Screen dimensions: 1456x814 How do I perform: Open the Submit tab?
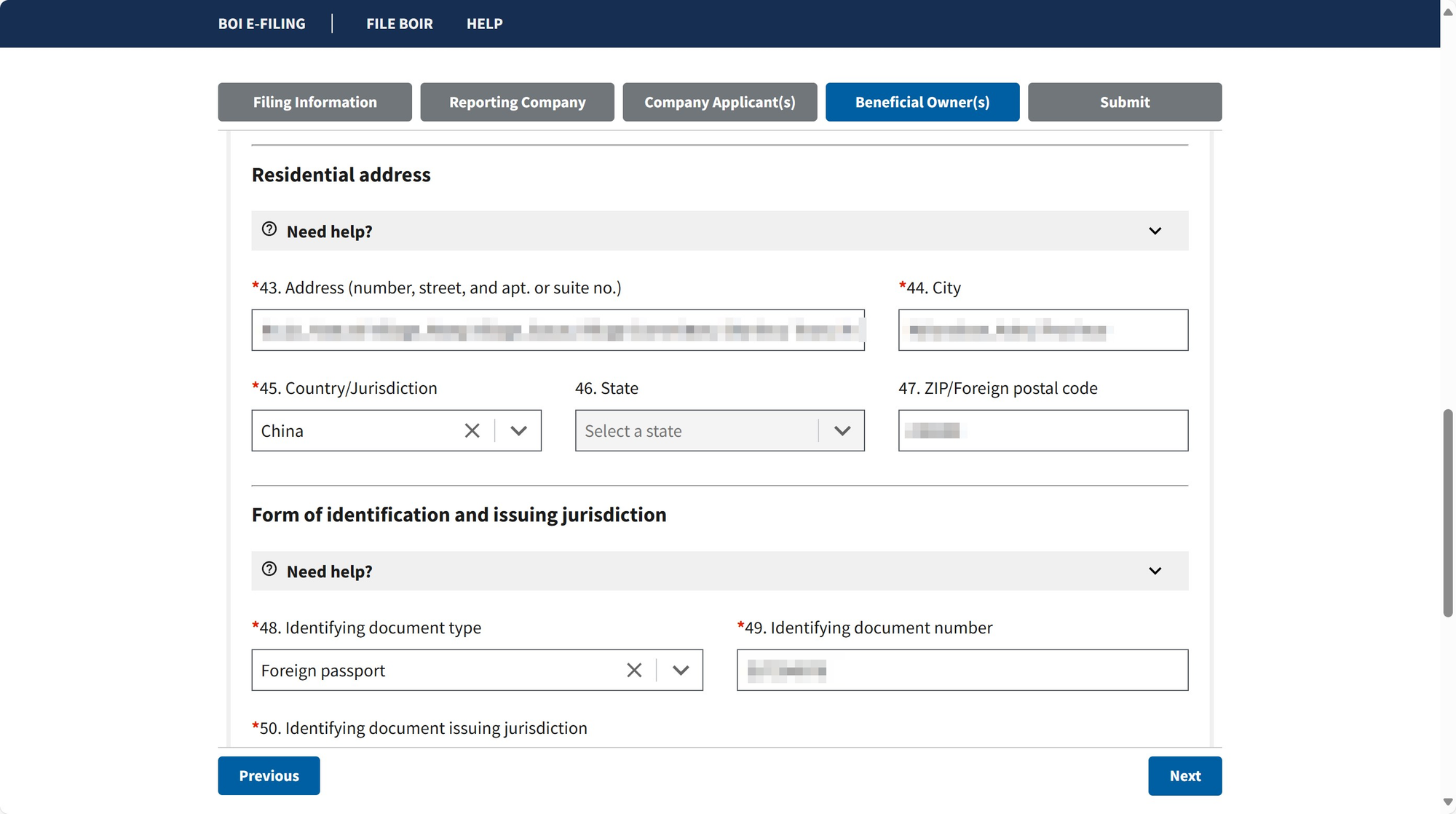coord(1125,102)
